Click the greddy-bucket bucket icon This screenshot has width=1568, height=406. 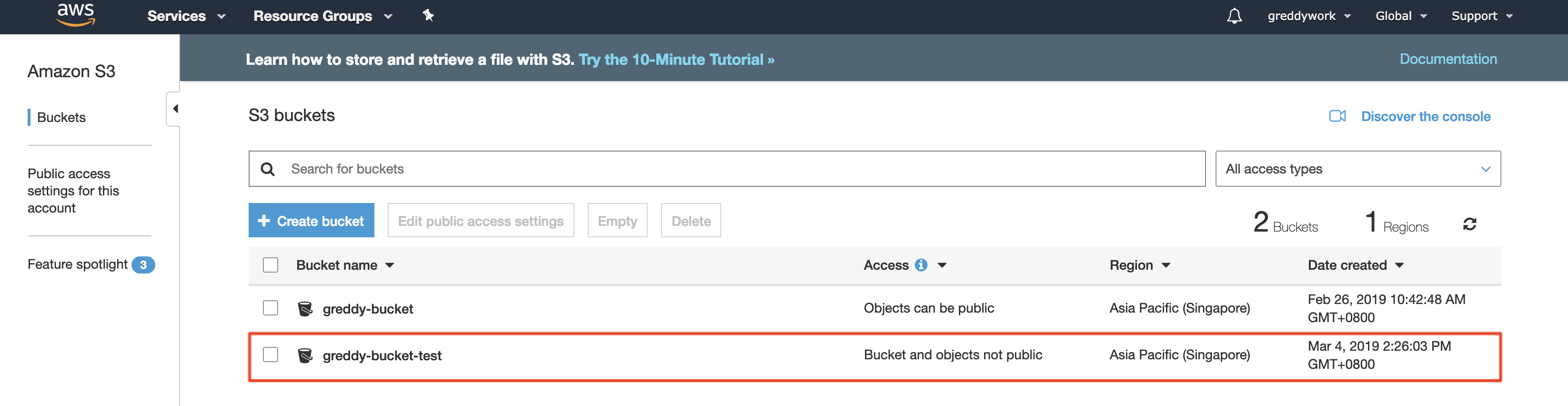click(x=305, y=309)
